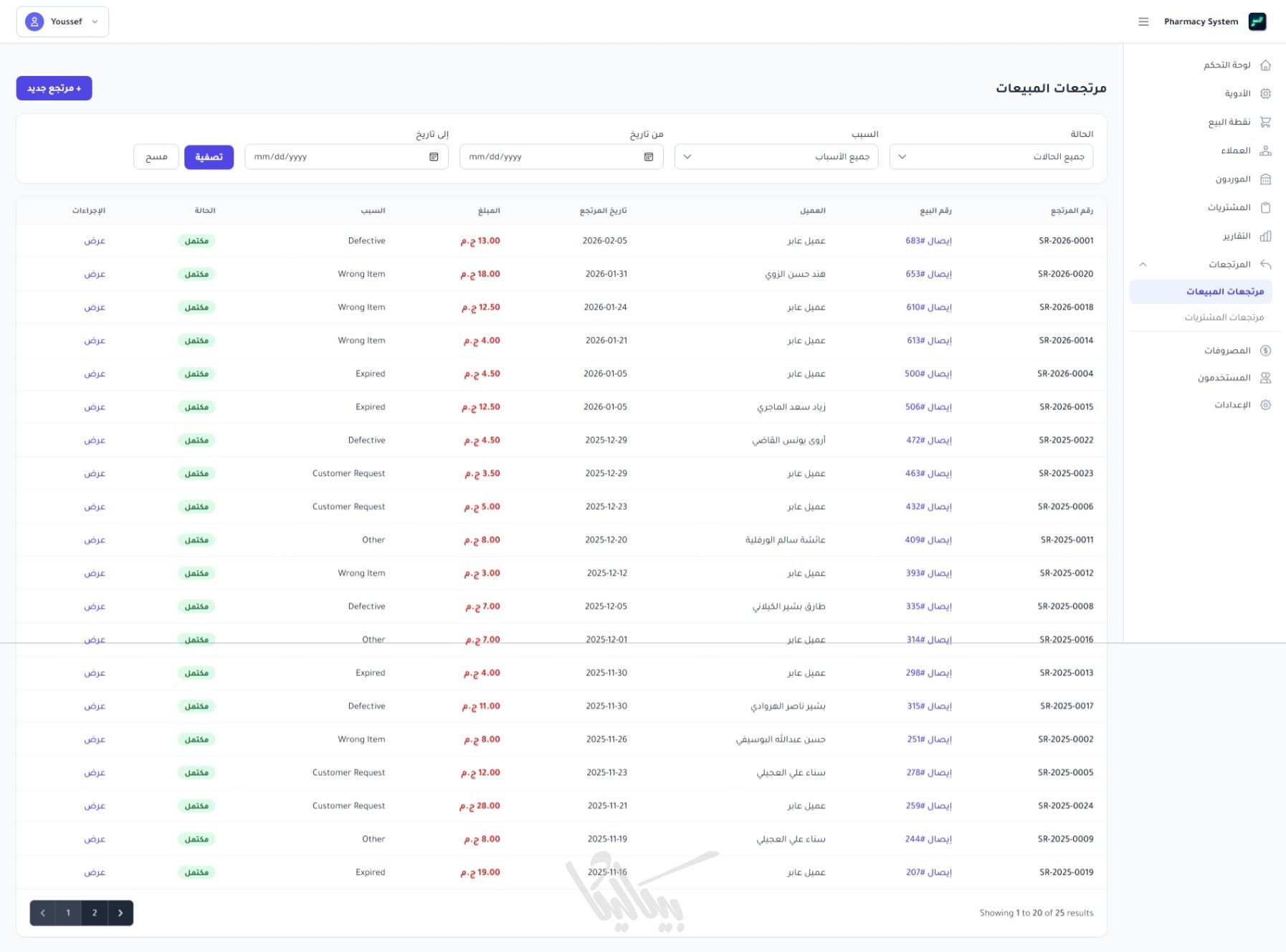Click the point of sale cart icon
Screen dimensions: 1286x952
1265,122
